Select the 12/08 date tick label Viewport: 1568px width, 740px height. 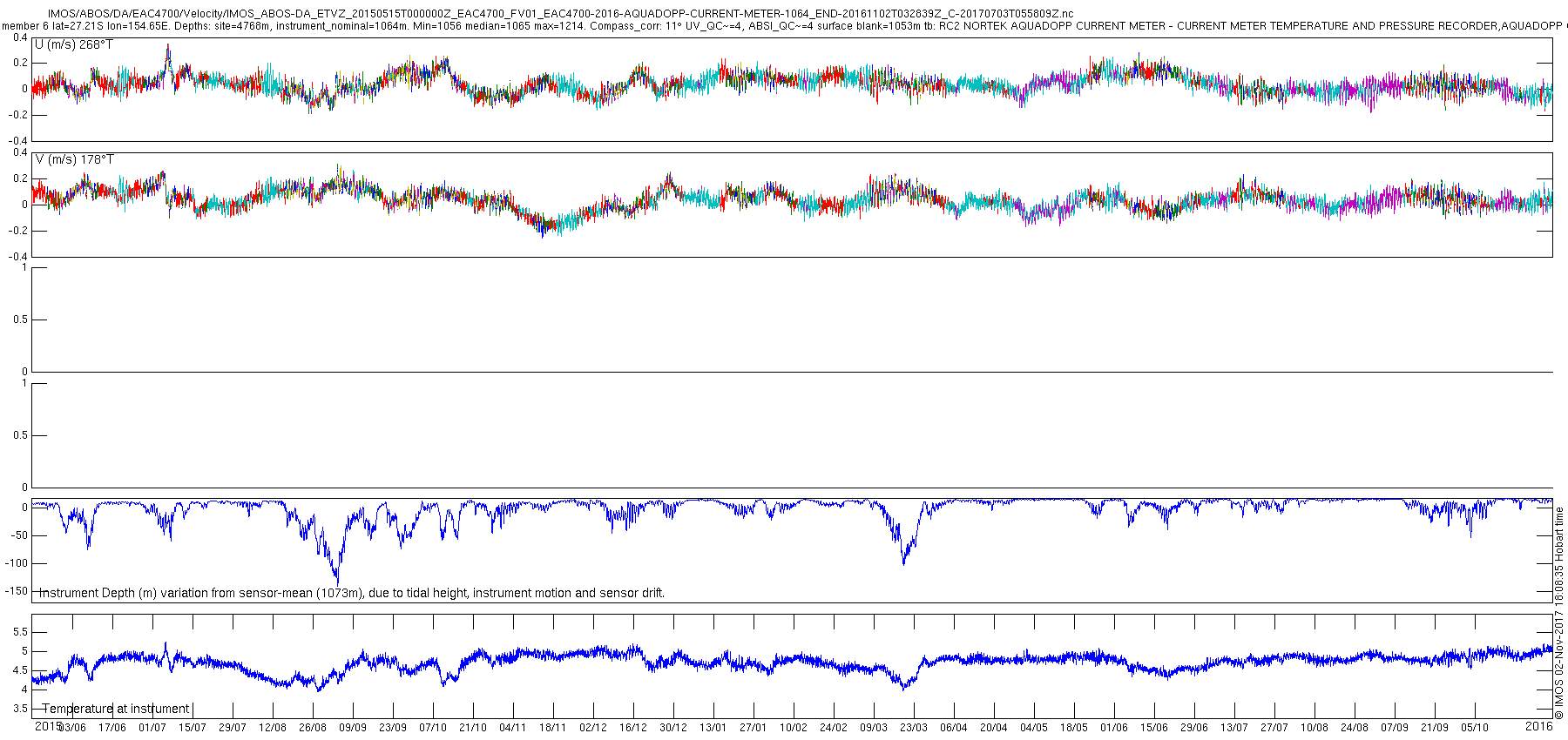click(273, 728)
